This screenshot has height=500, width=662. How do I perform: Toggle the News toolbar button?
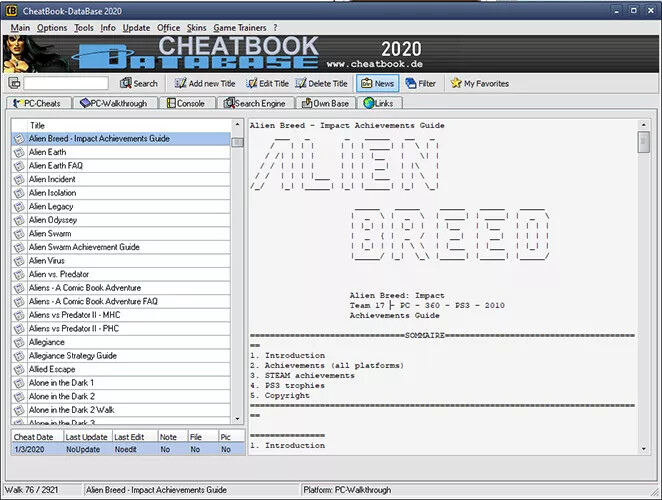[377, 84]
